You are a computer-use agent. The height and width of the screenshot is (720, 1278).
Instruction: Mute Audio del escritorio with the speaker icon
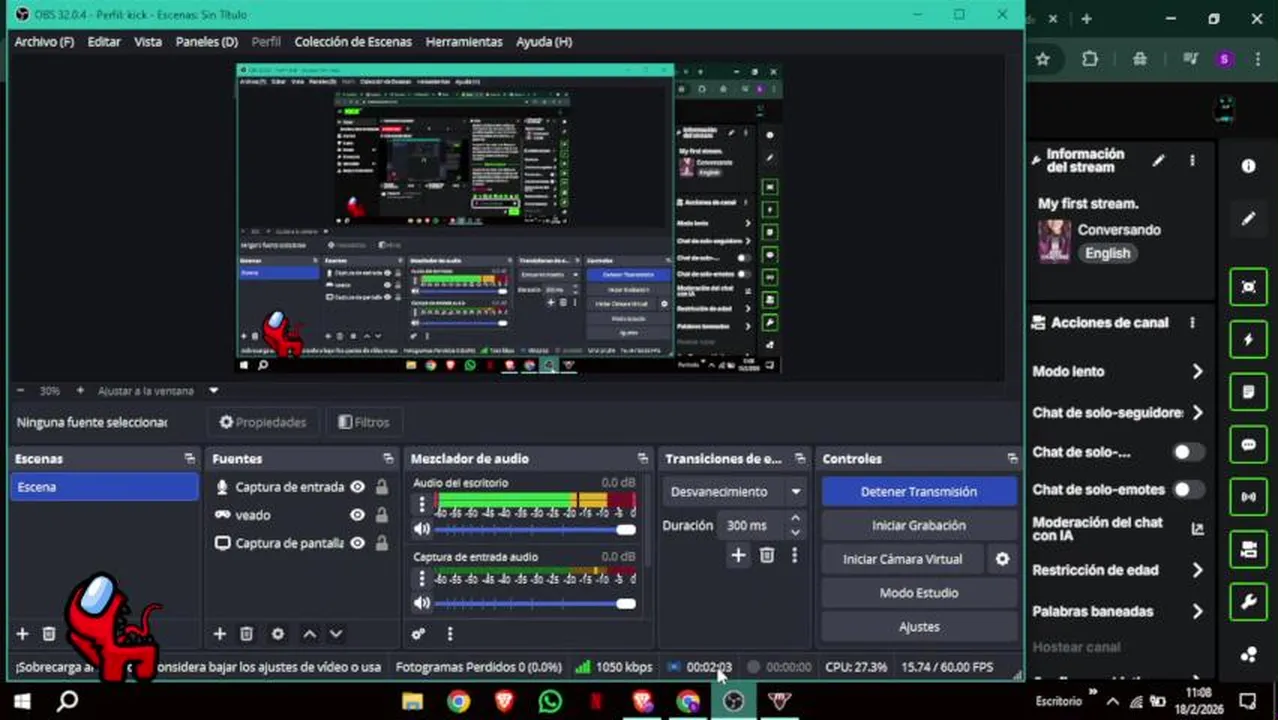422,529
